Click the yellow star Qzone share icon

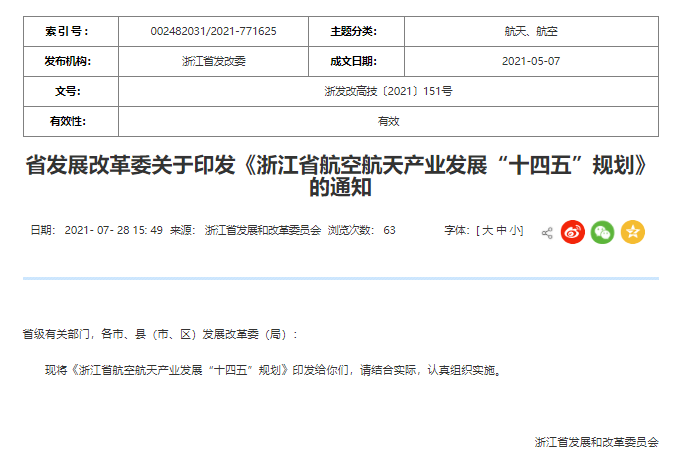[632, 232]
